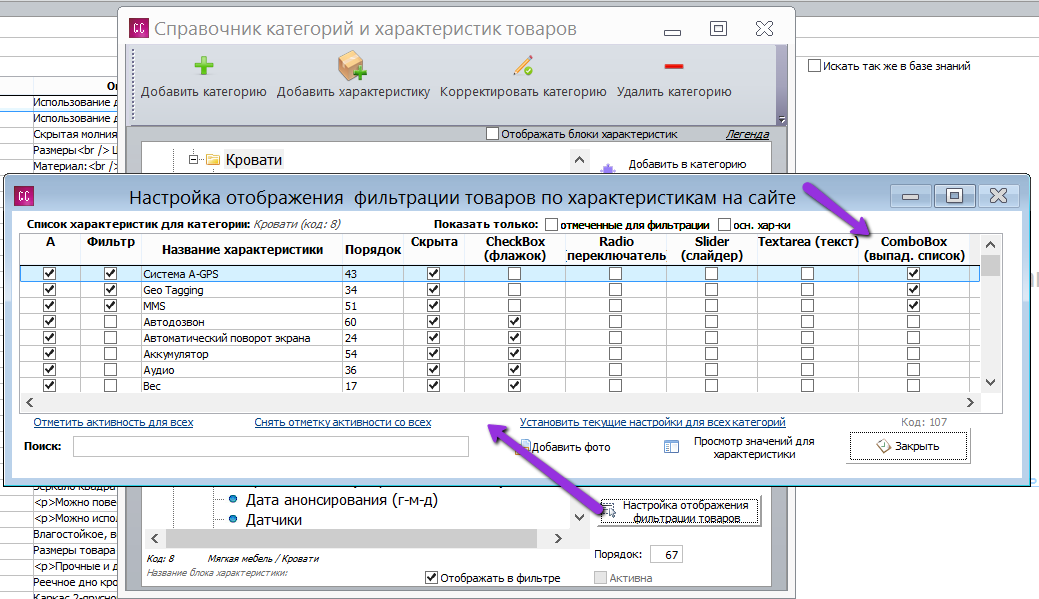The height and width of the screenshot is (599, 1039).
Task: Toggle the Slider column checkbox for Аудио
Action: [712, 370]
